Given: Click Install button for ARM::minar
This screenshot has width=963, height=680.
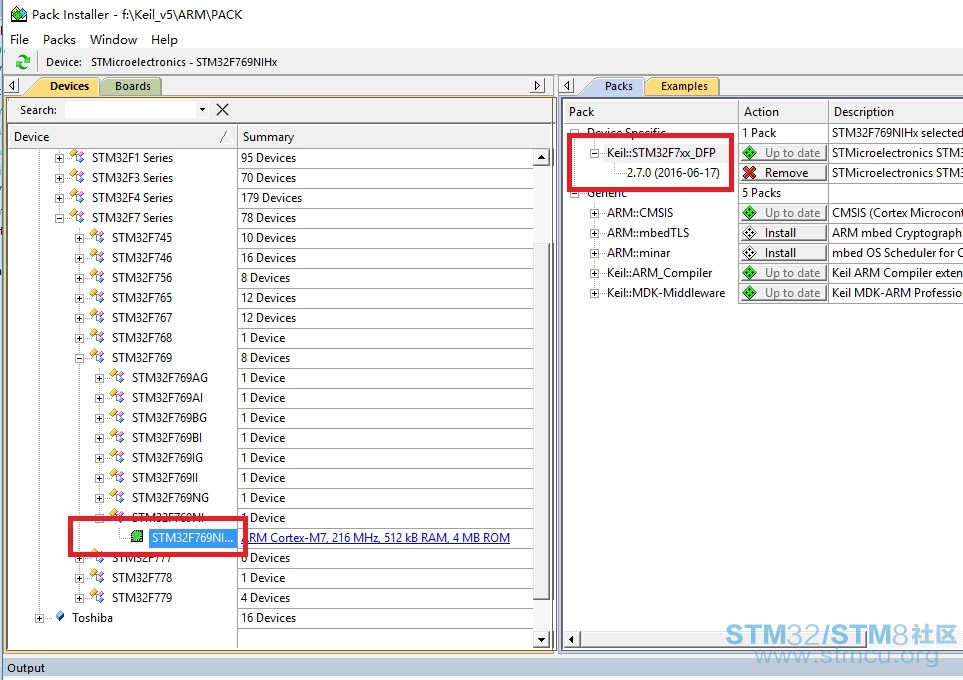Looking at the screenshot, I should 783,252.
